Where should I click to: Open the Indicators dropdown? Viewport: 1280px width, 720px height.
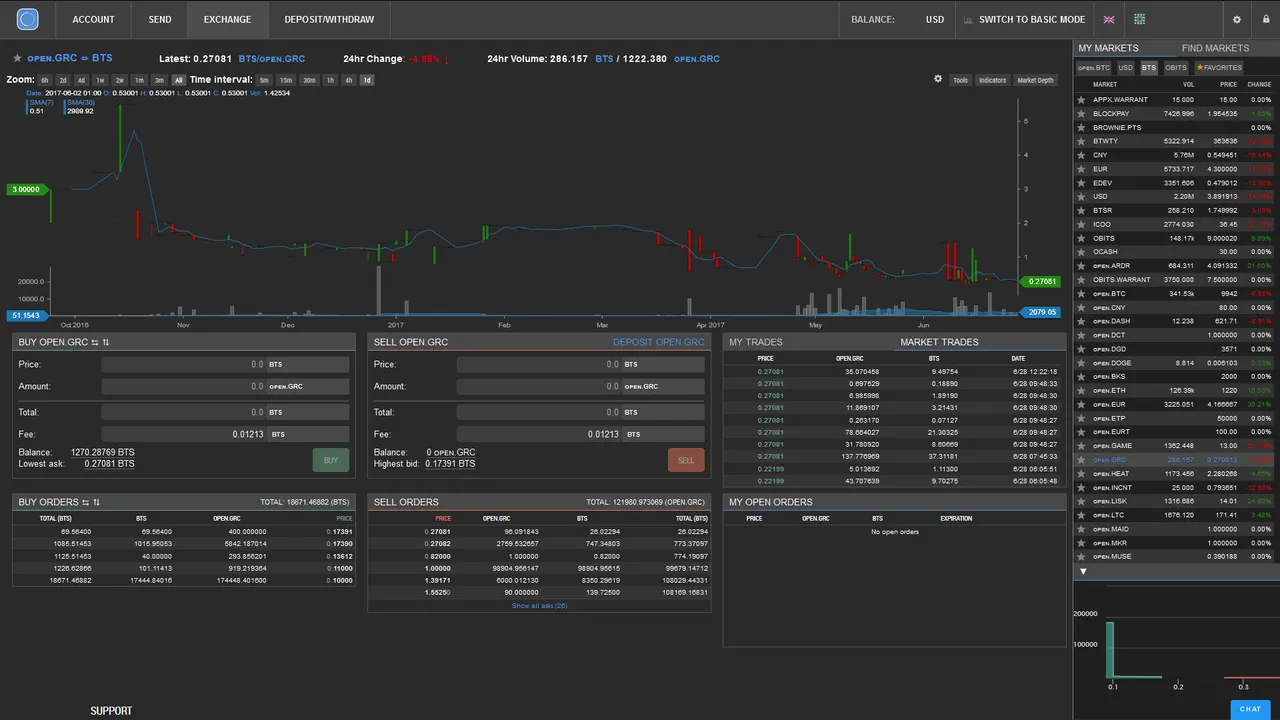992,80
